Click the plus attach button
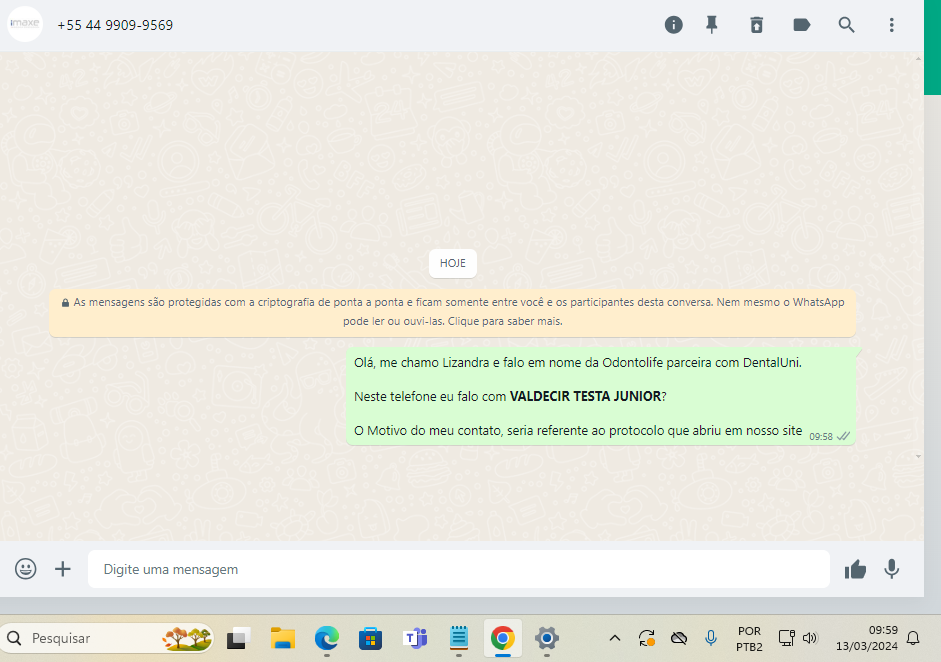 point(62,568)
